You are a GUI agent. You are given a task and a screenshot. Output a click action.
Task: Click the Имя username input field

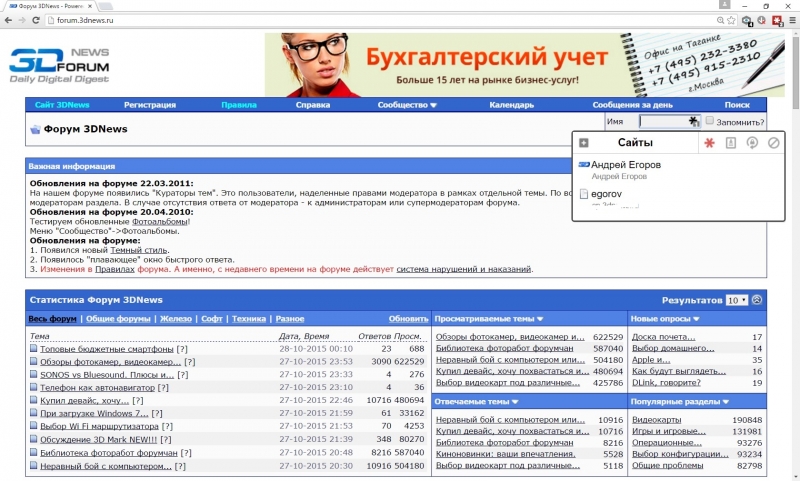coord(669,121)
